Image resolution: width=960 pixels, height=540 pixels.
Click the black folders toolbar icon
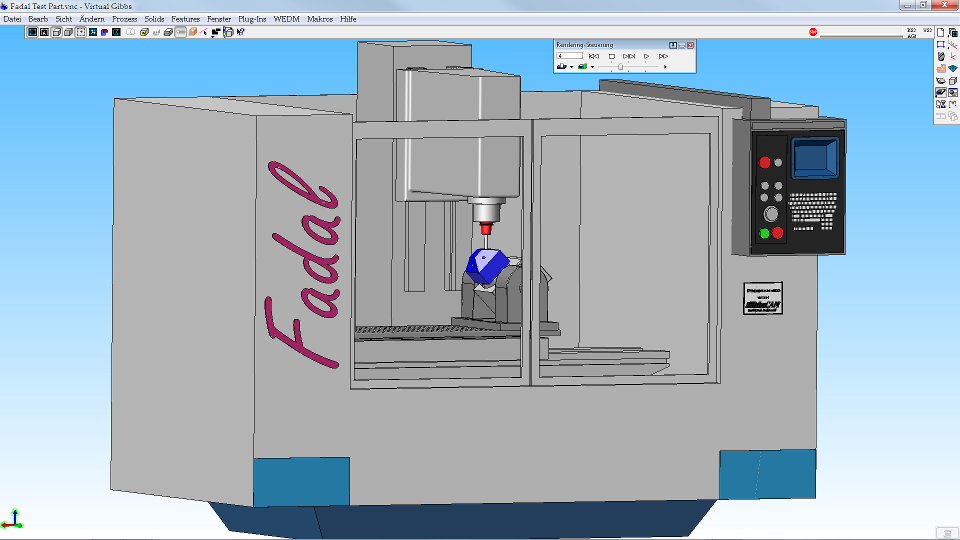pos(216,32)
